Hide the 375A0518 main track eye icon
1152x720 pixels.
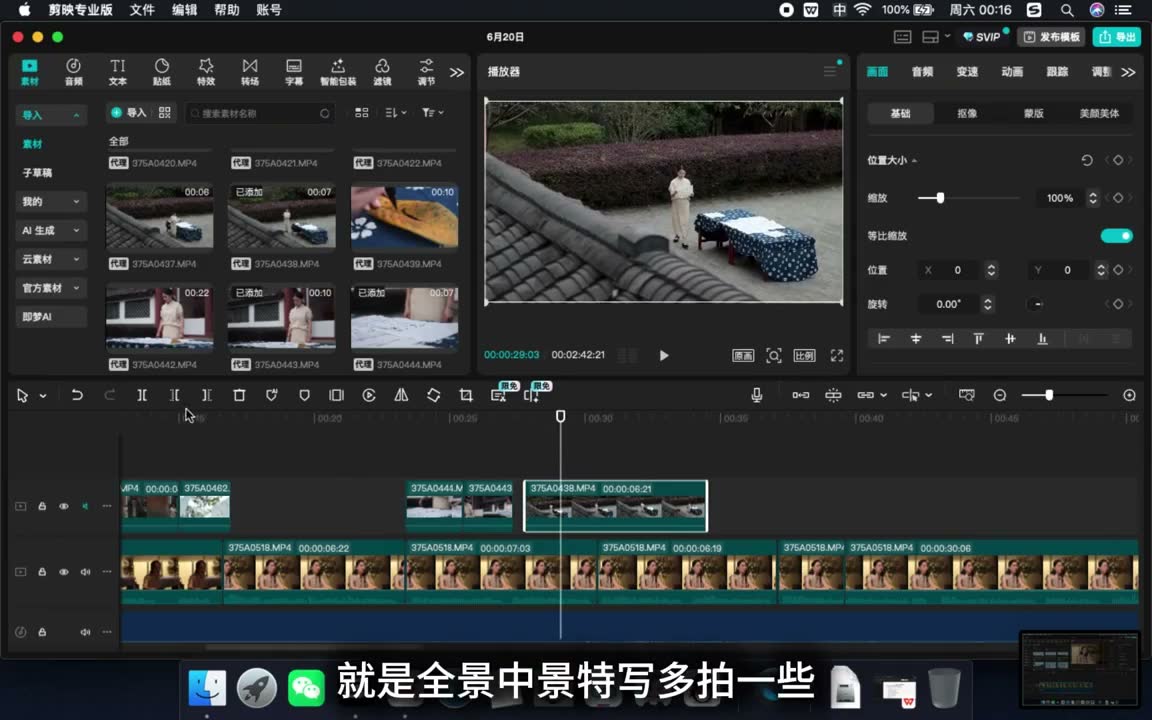(64, 572)
